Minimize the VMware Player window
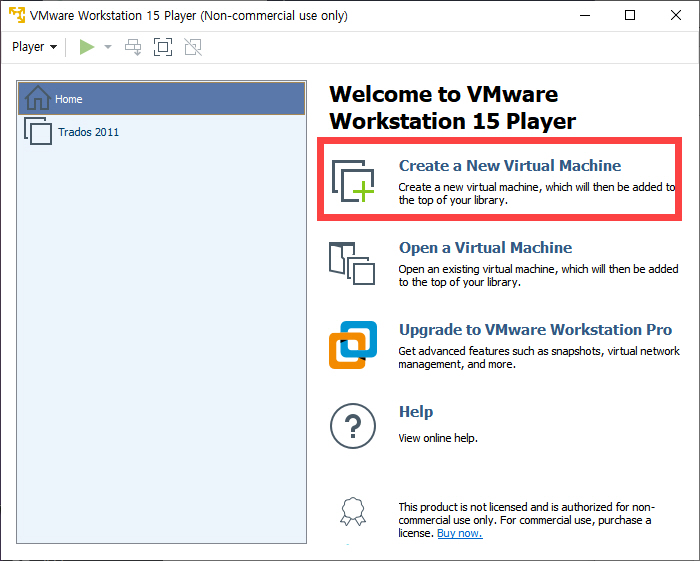 pyautogui.click(x=585, y=15)
